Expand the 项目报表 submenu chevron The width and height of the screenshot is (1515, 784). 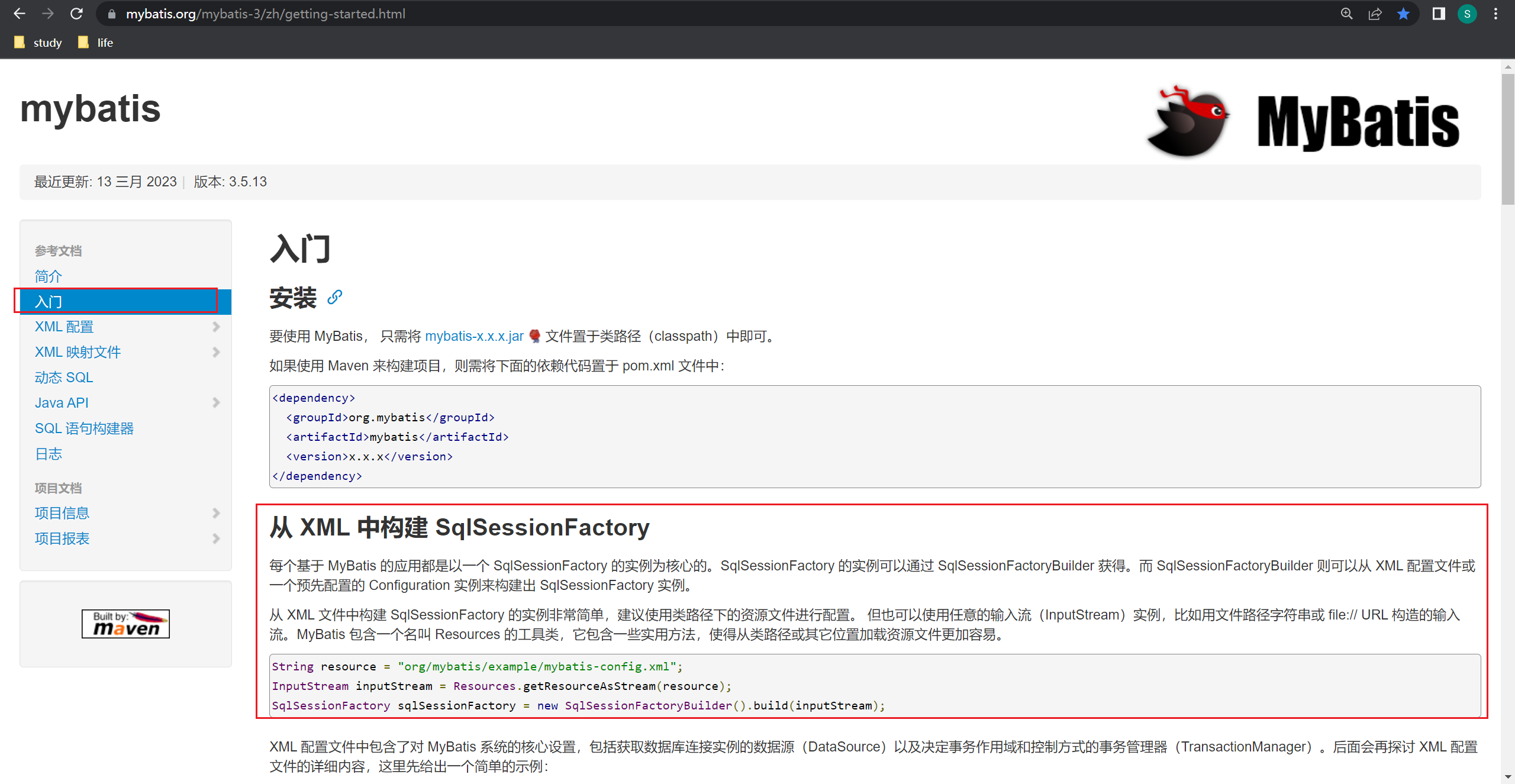(x=216, y=538)
